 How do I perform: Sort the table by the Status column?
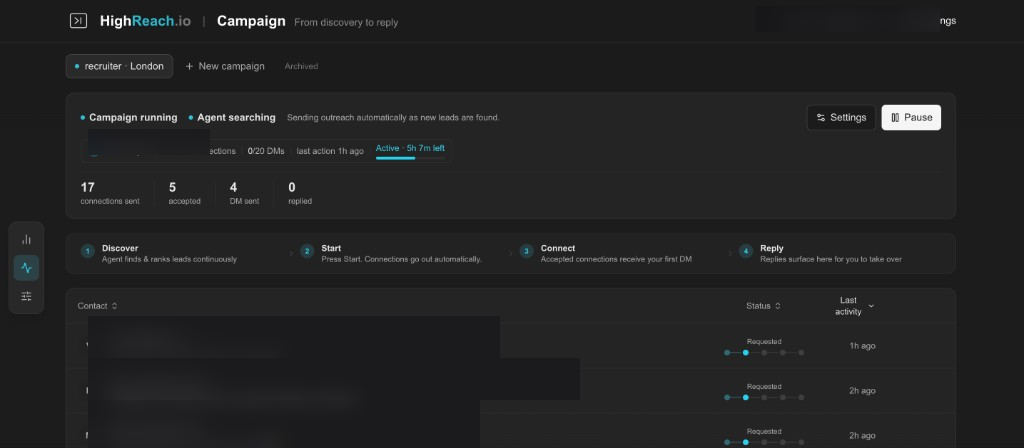click(x=763, y=306)
